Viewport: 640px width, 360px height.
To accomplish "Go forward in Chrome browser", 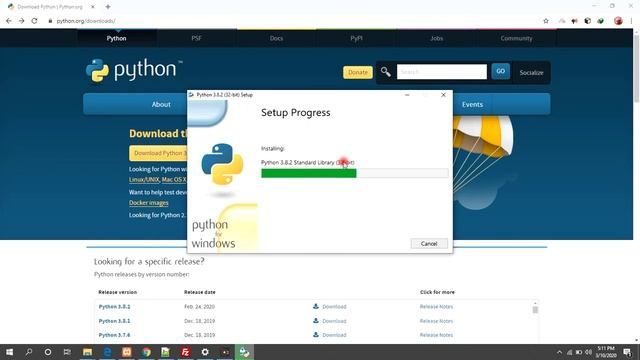I will 22,21.
